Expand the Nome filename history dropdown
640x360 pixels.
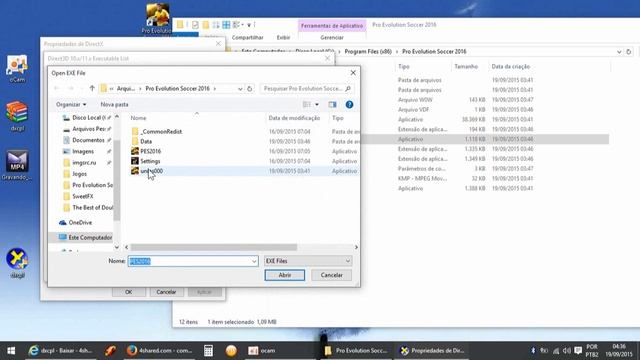coord(254,261)
